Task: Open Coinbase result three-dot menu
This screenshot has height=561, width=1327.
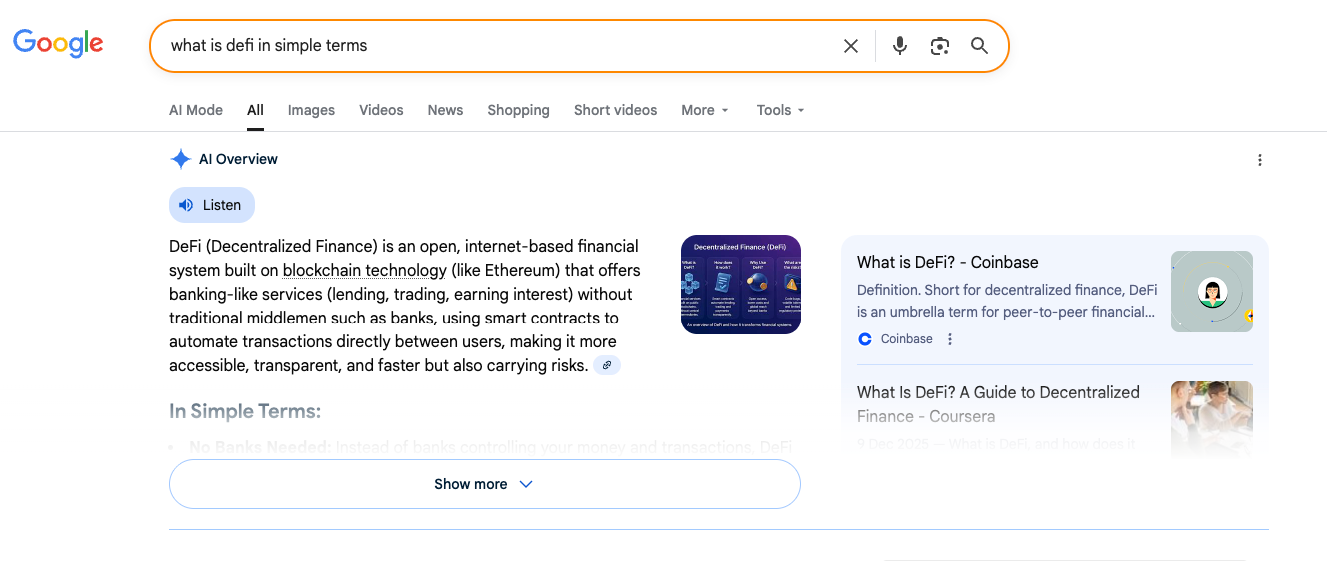Action: click(950, 339)
